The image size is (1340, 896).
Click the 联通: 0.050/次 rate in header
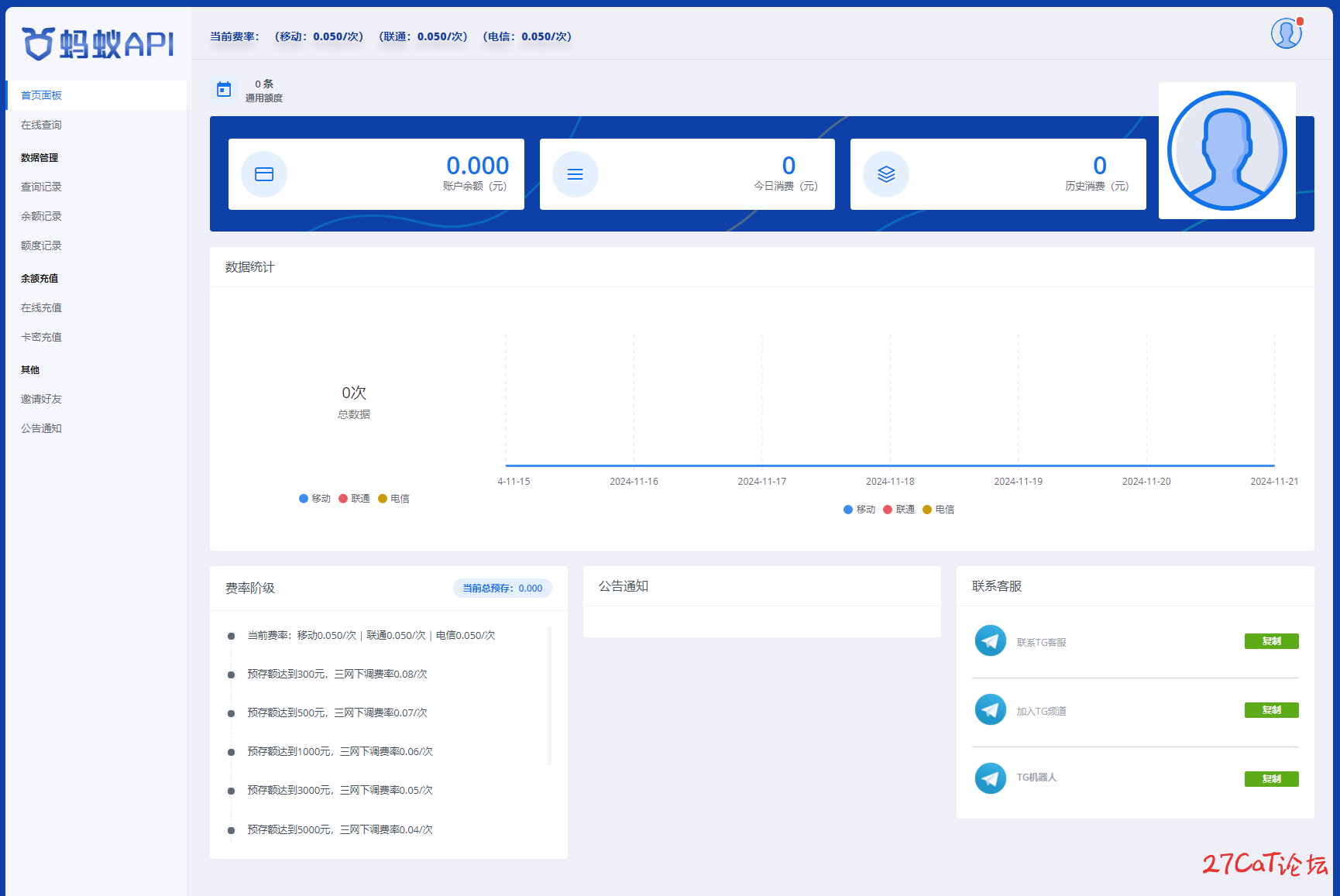point(424,36)
